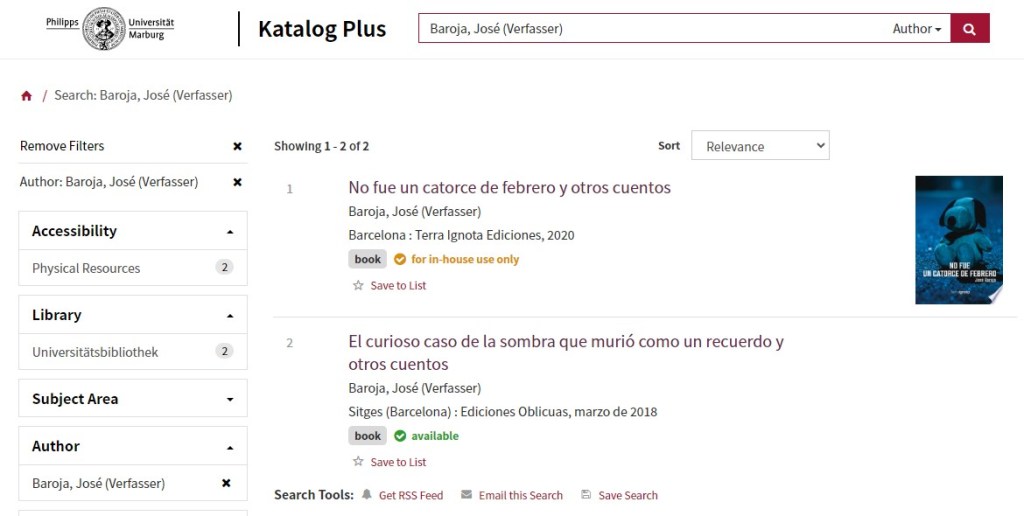Star the second result to save it
The width and height of the screenshot is (1024, 516).
click(x=358, y=462)
